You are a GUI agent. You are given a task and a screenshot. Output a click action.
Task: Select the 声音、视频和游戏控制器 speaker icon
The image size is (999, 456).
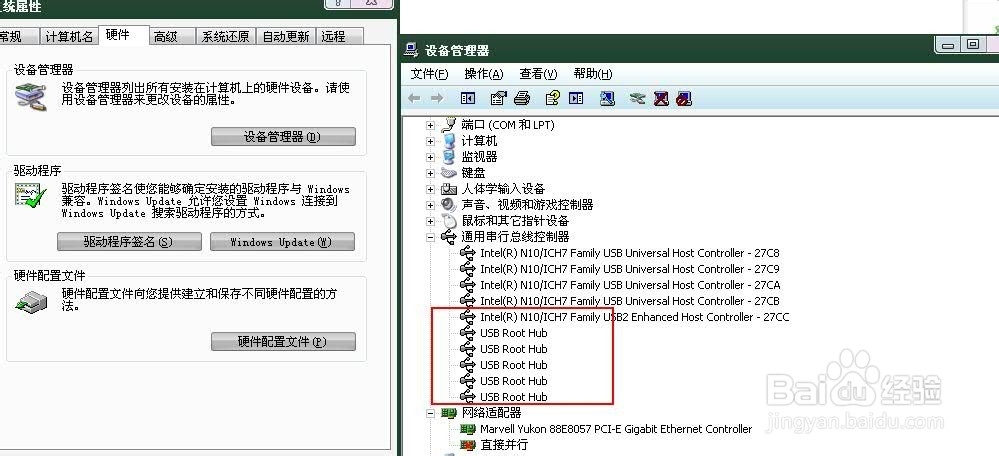tap(450, 204)
